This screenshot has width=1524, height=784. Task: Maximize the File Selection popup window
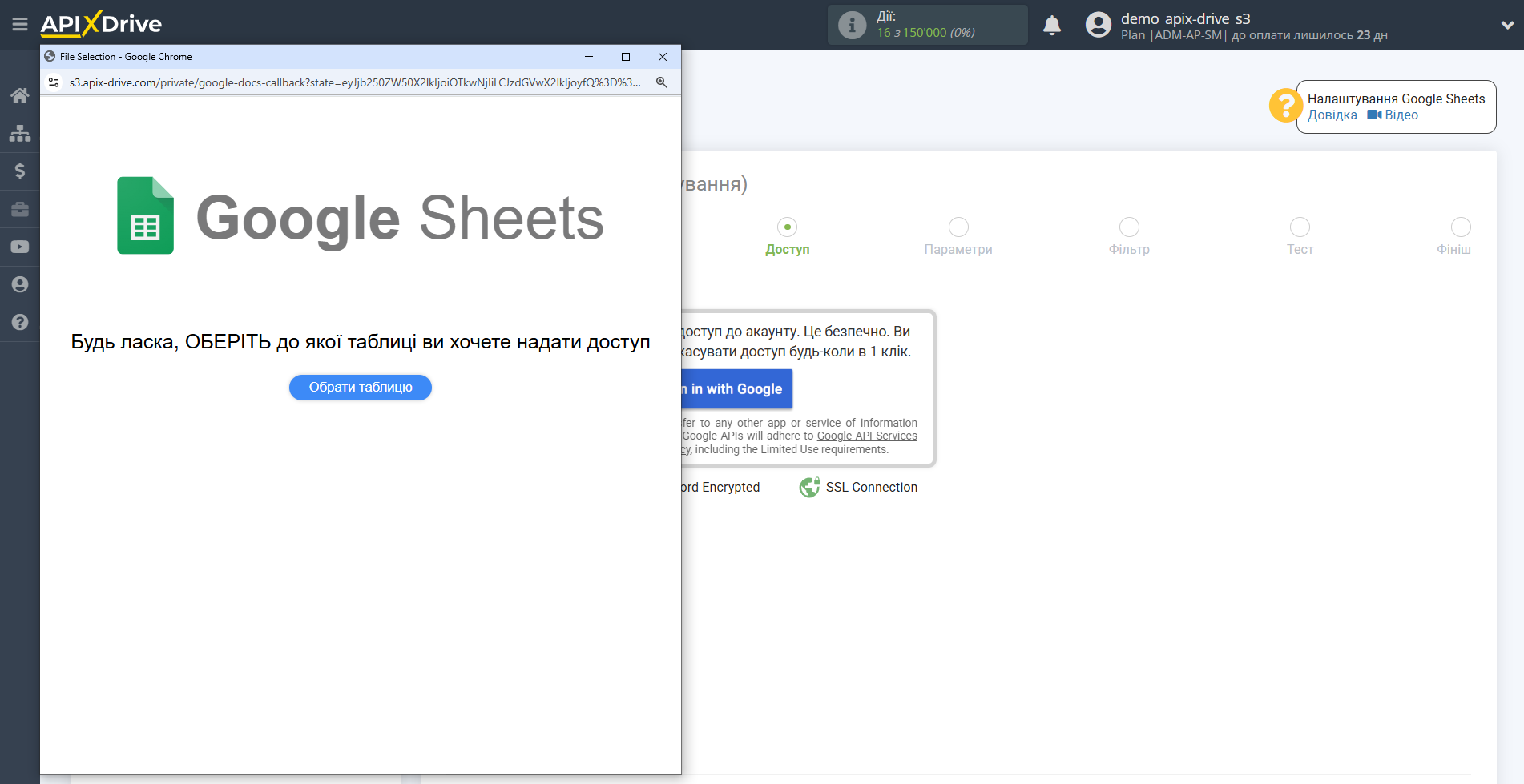tap(626, 57)
